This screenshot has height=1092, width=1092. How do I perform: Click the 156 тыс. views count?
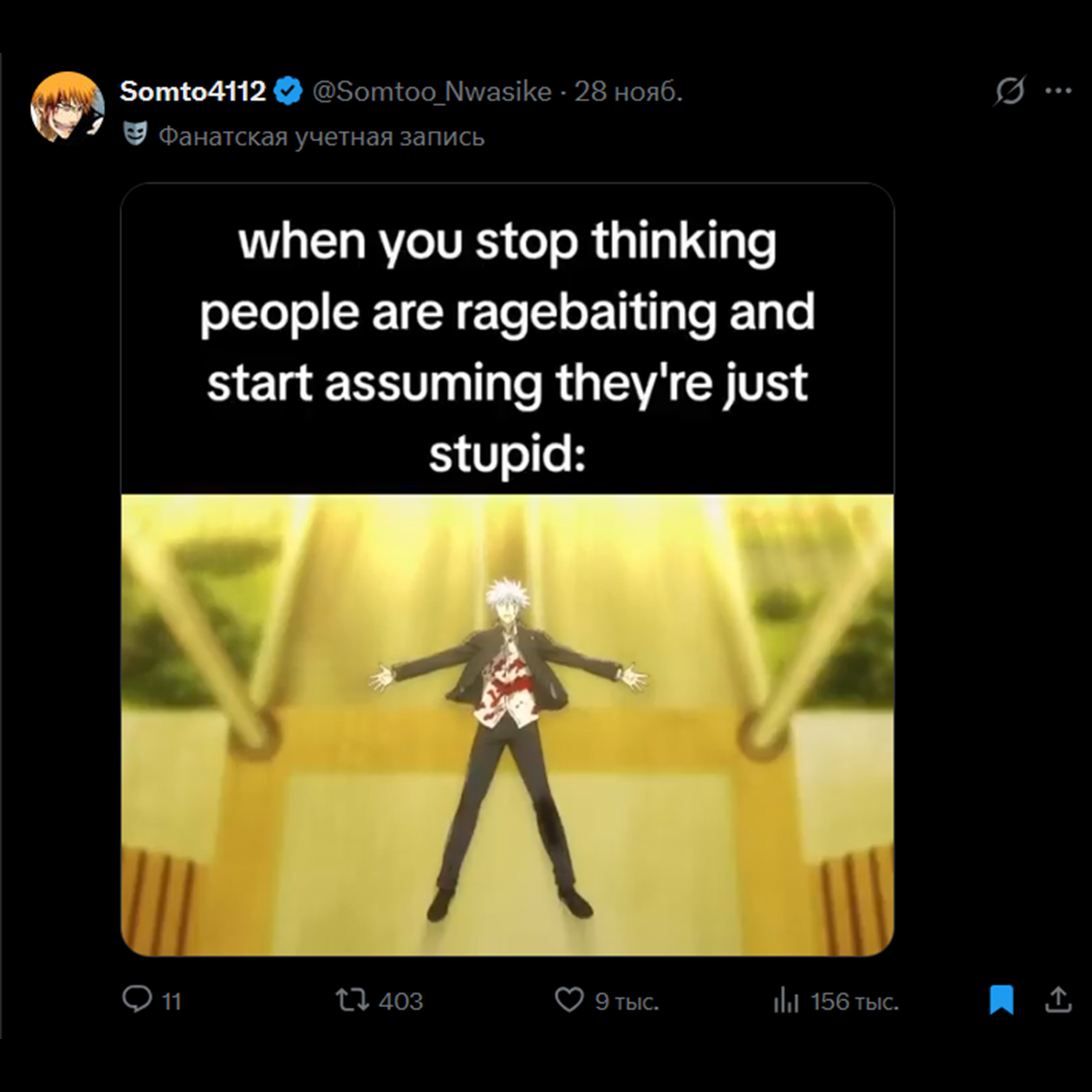[x=855, y=1002]
